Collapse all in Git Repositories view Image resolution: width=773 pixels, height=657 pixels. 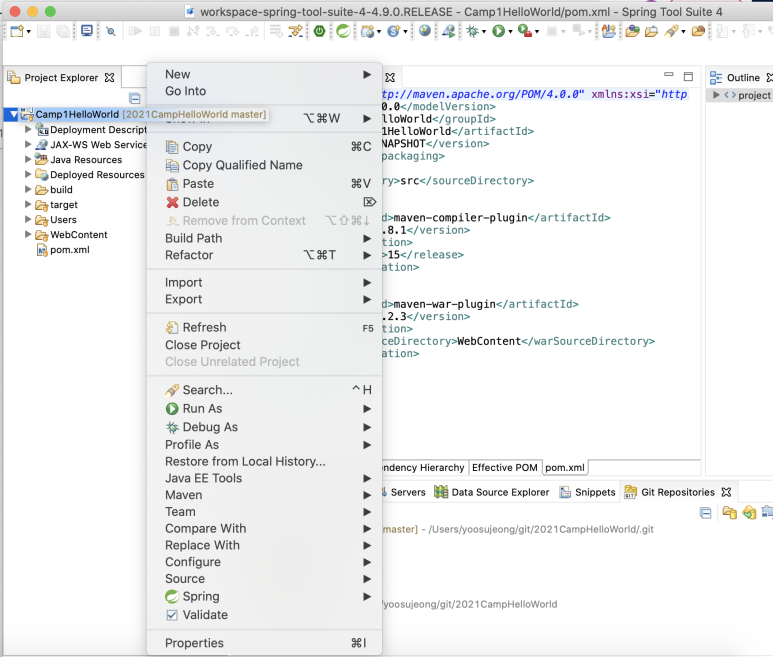pyautogui.click(x=705, y=513)
